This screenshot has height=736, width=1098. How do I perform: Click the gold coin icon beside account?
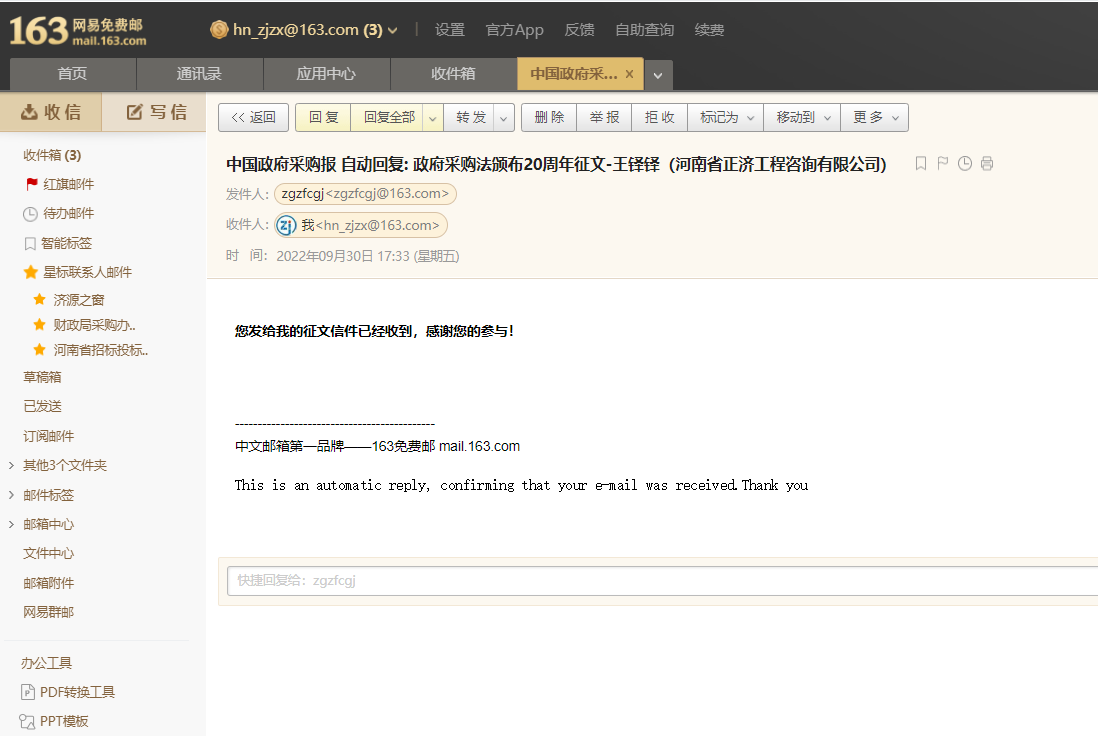[219, 30]
